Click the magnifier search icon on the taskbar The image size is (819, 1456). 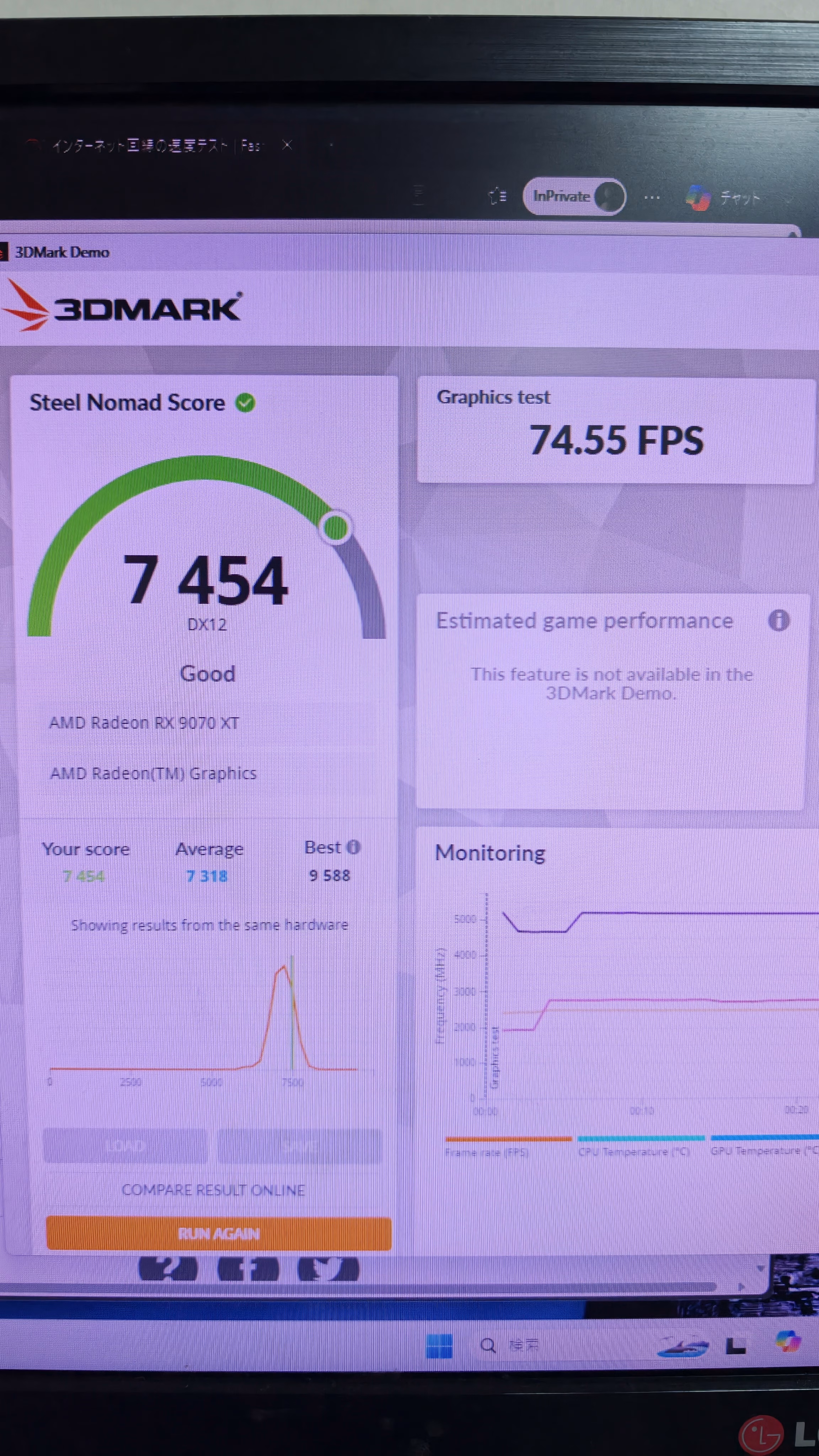[488, 1345]
